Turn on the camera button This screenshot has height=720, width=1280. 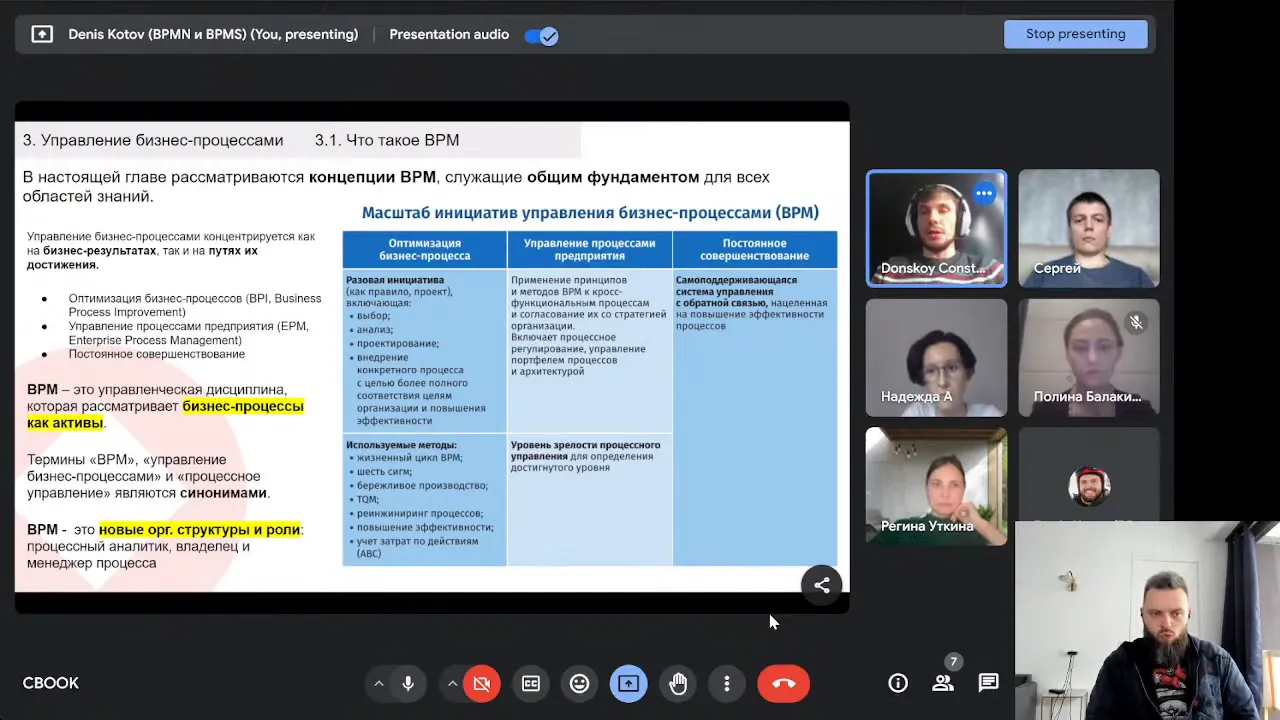(482, 683)
